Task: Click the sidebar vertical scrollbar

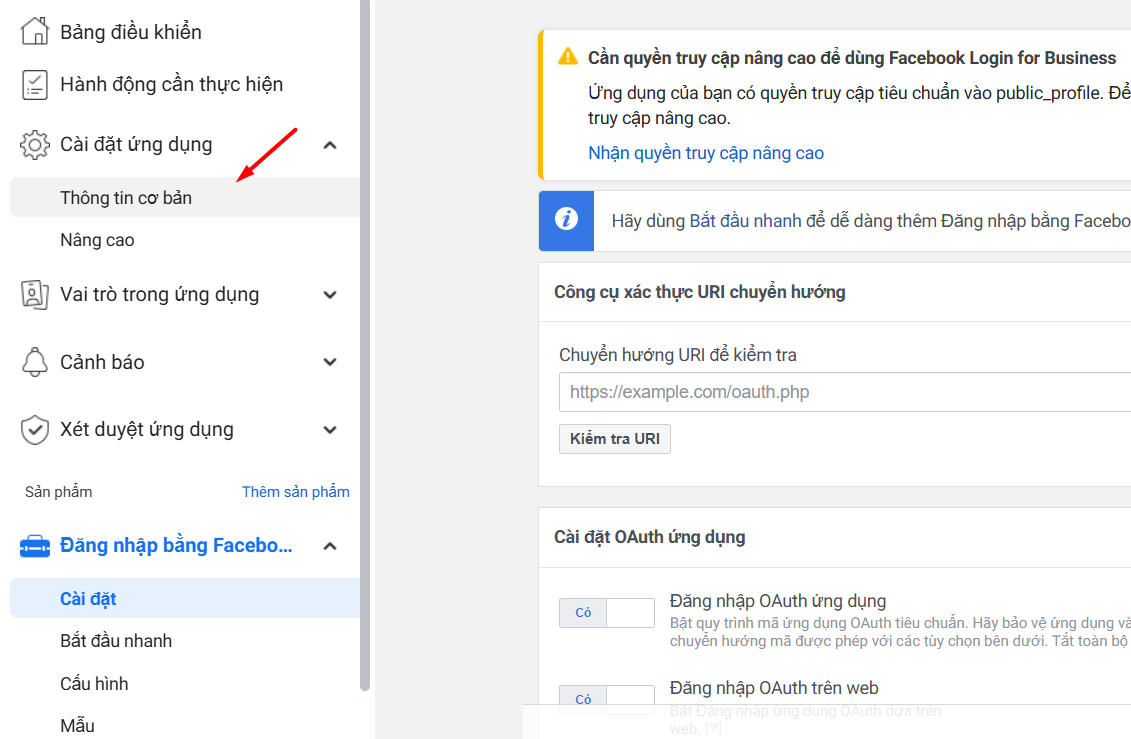Action: pos(365,345)
